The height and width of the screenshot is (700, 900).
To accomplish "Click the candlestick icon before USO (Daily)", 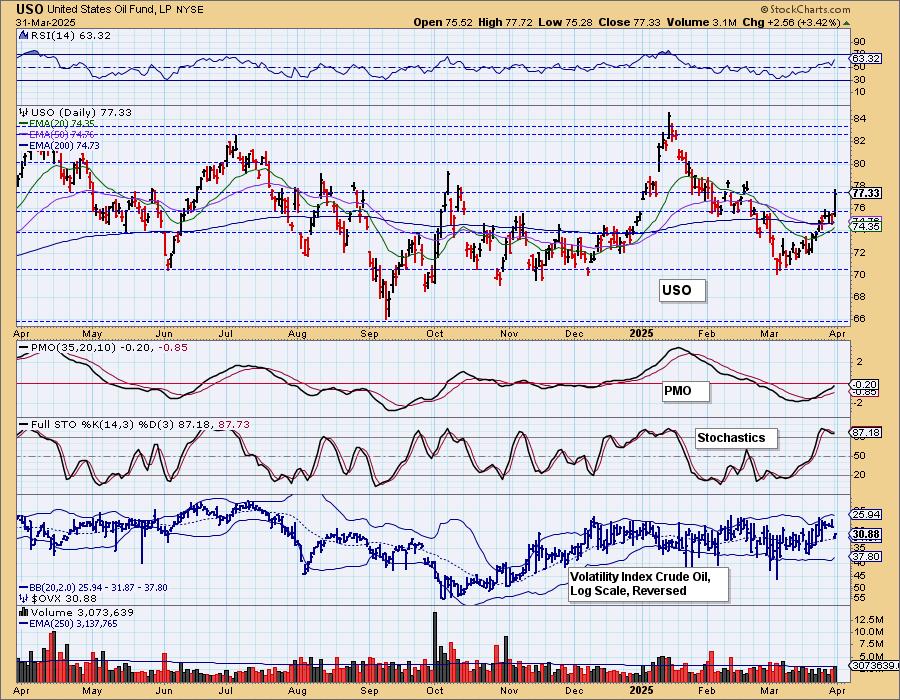I will (x=24, y=112).
